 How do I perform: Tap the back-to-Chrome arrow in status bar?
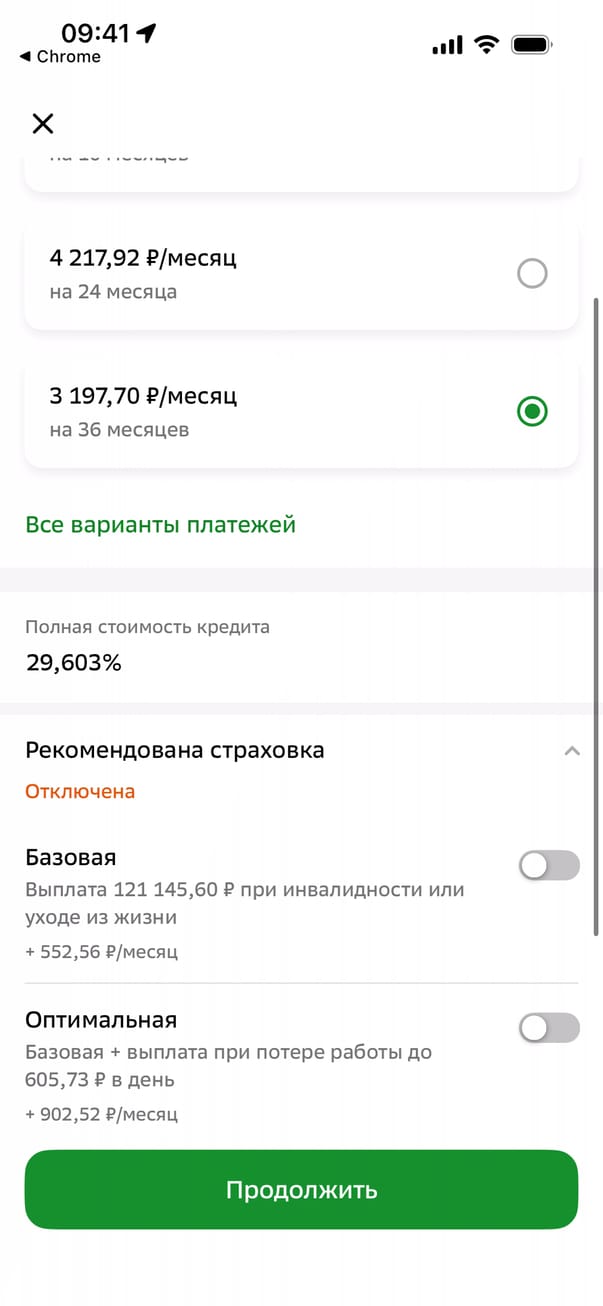point(24,57)
